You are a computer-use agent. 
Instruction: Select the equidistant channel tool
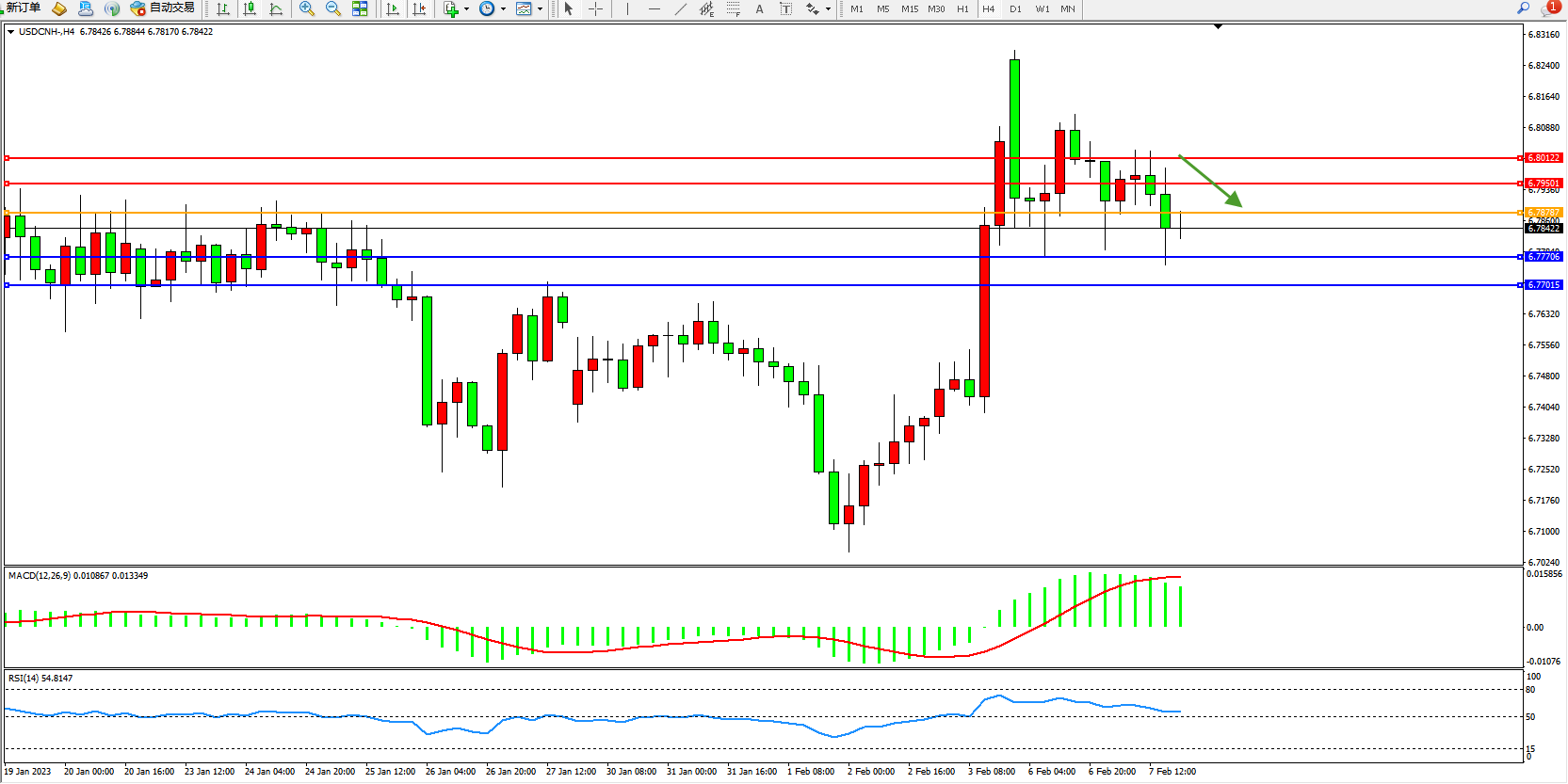[706, 8]
